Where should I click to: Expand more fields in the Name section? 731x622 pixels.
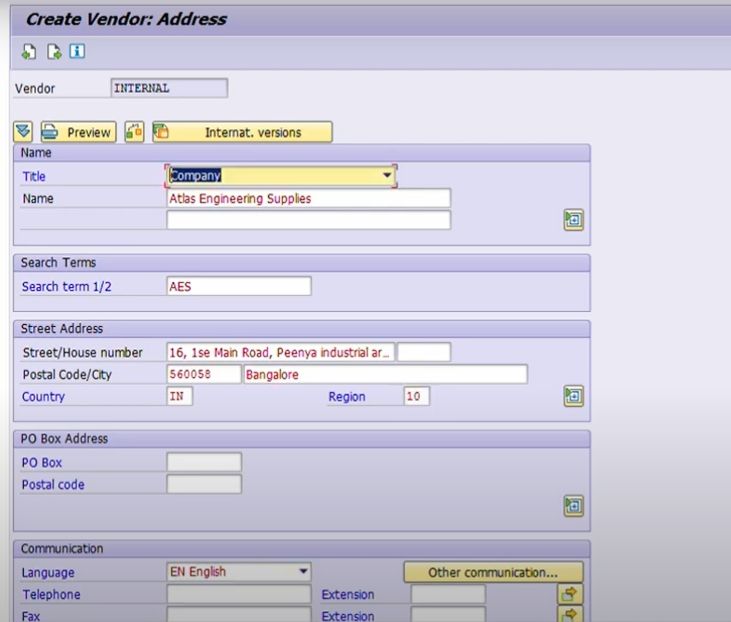573,220
